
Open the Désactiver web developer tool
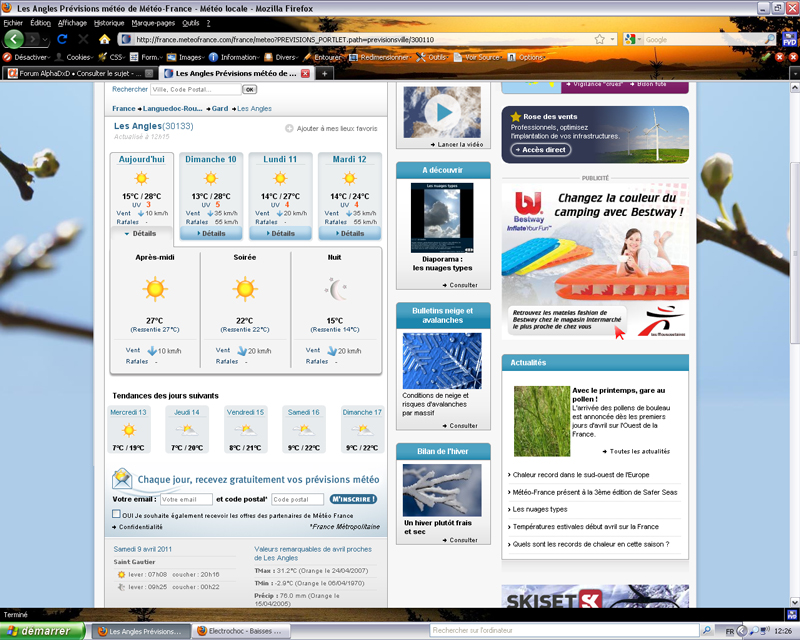(27, 57)
